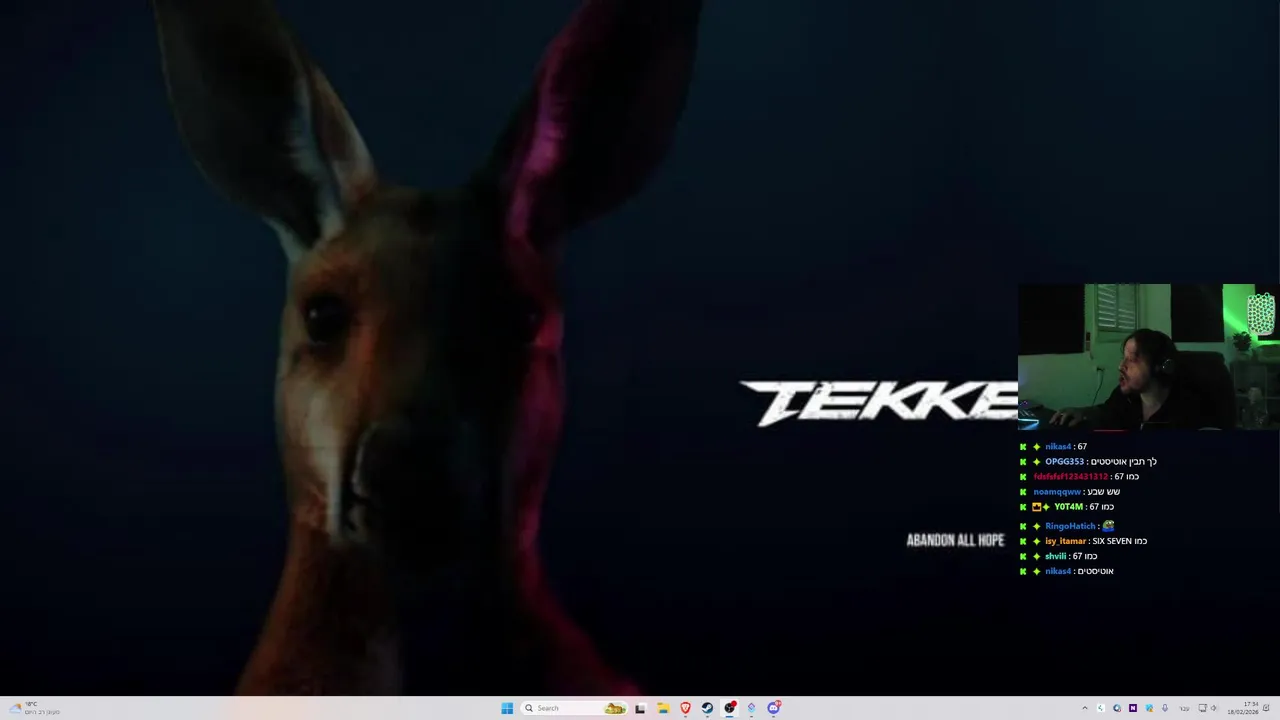Click the Tekken logo in the video
The image size is (1280, 720).
(878, 402)
